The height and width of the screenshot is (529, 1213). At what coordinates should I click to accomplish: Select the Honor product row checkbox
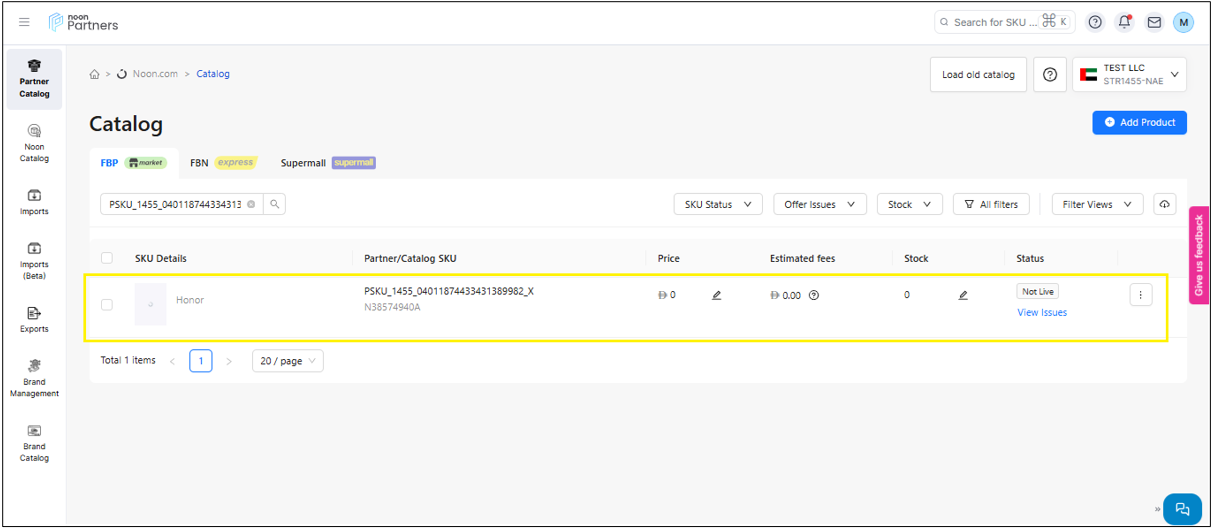[107, 304]
